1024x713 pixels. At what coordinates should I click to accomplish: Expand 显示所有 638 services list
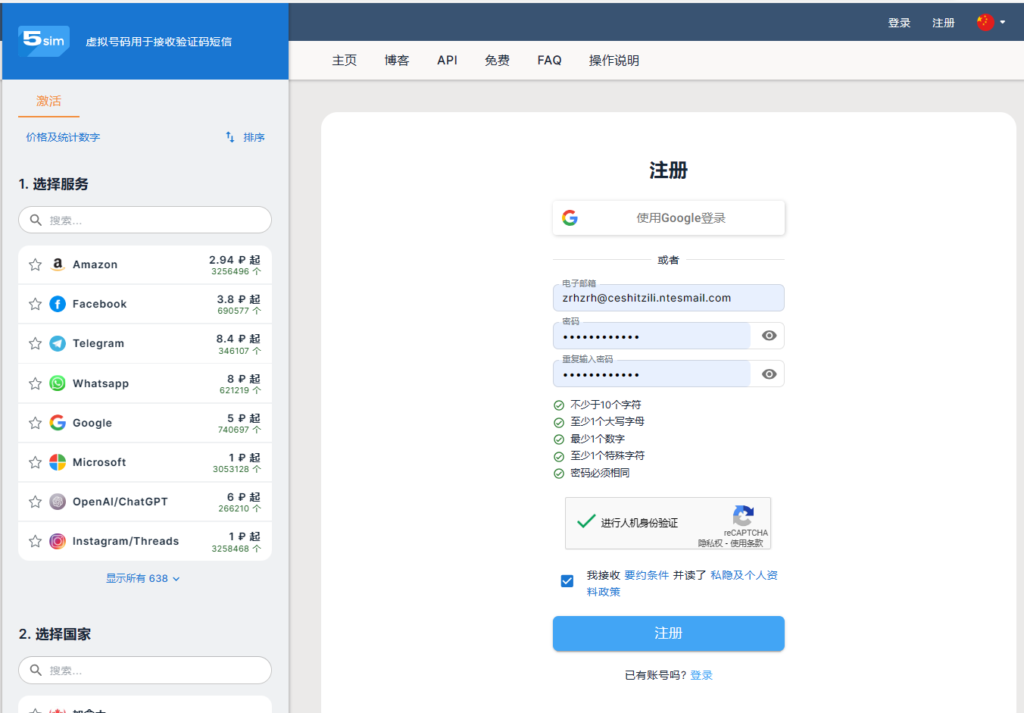click(143, 578)
